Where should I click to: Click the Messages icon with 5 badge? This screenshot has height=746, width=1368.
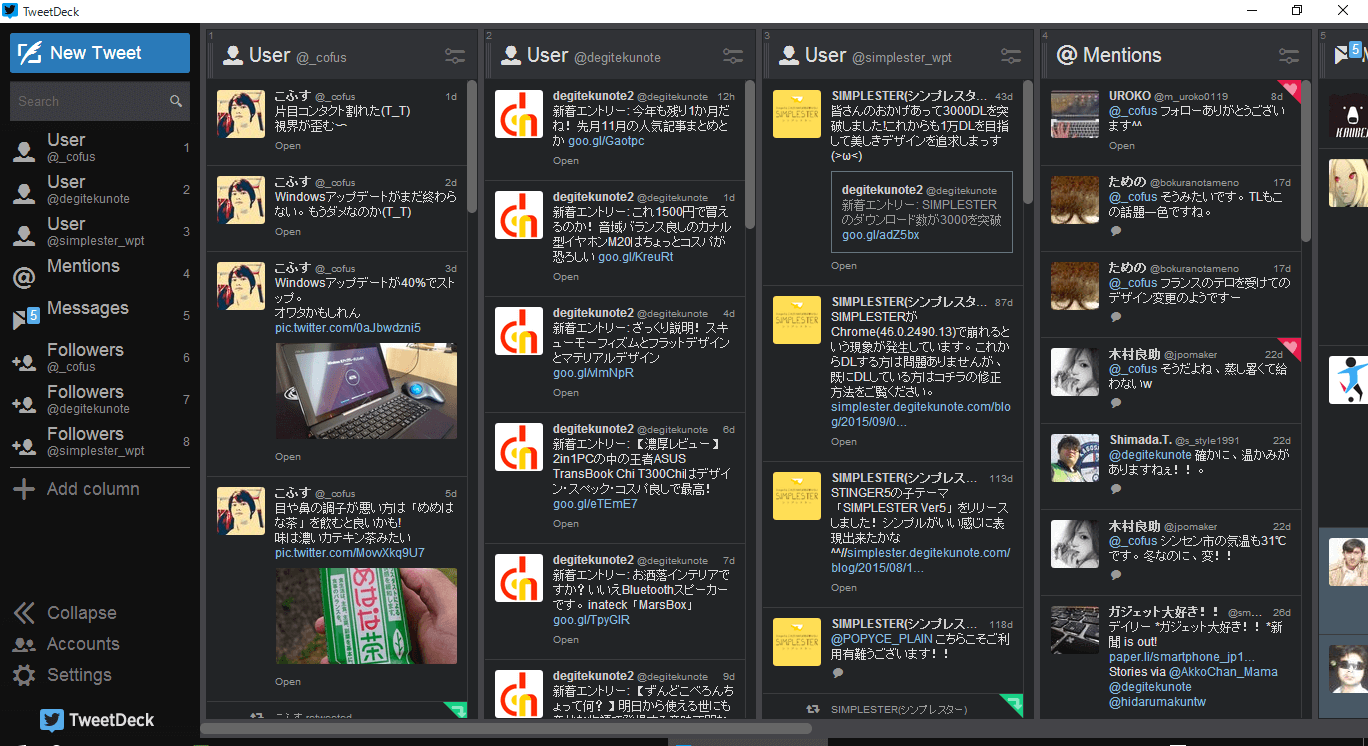[25, 318]
